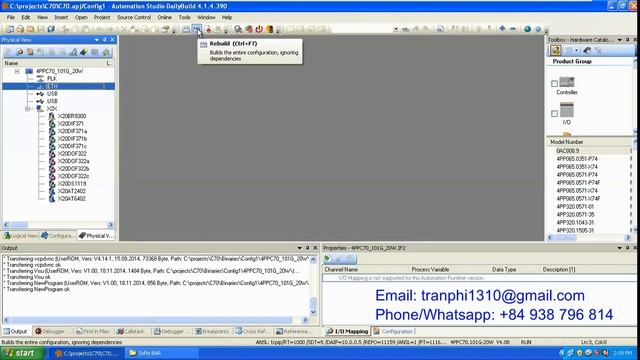Select the X20AT2402 module

[71, 191]
